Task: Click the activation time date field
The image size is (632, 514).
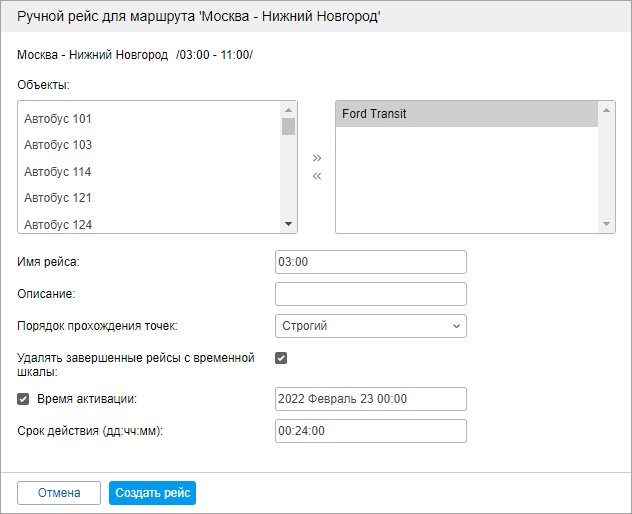Action: 370,399
